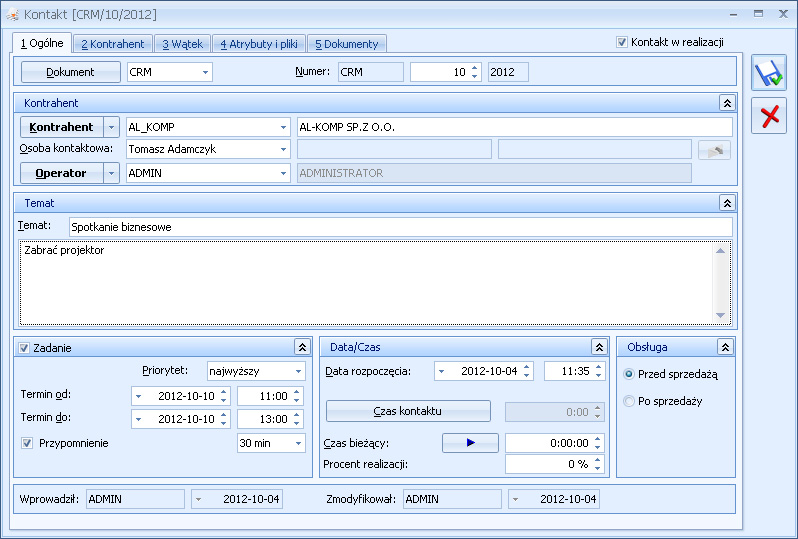
Task: Increase the Termin od date spinner
Action: point(223,392)
